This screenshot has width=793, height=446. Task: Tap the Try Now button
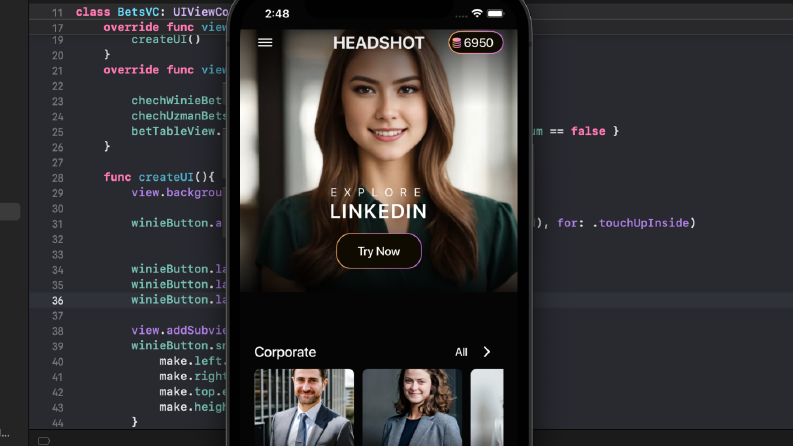(379, 251)
